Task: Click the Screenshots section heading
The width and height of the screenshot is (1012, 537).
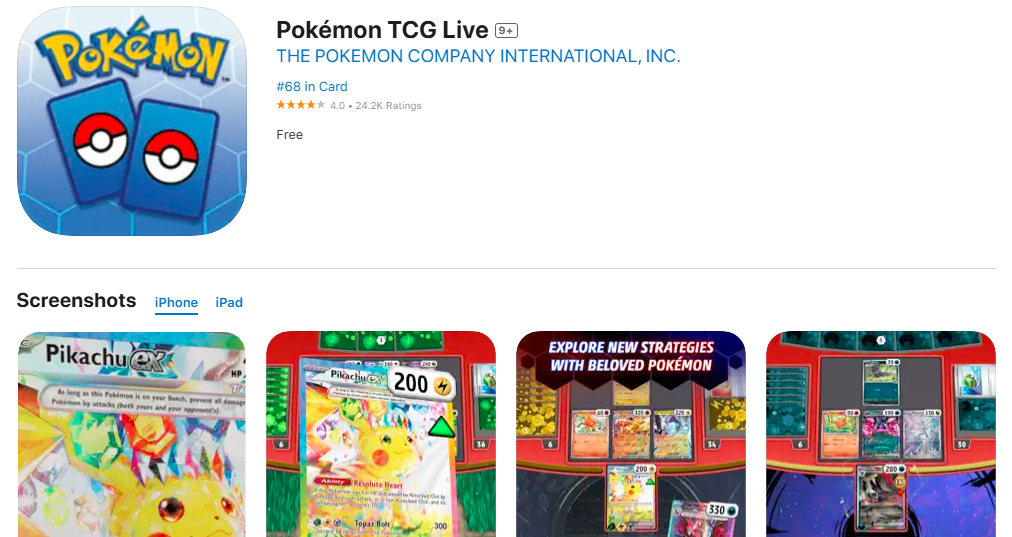Action: point(76,301)
